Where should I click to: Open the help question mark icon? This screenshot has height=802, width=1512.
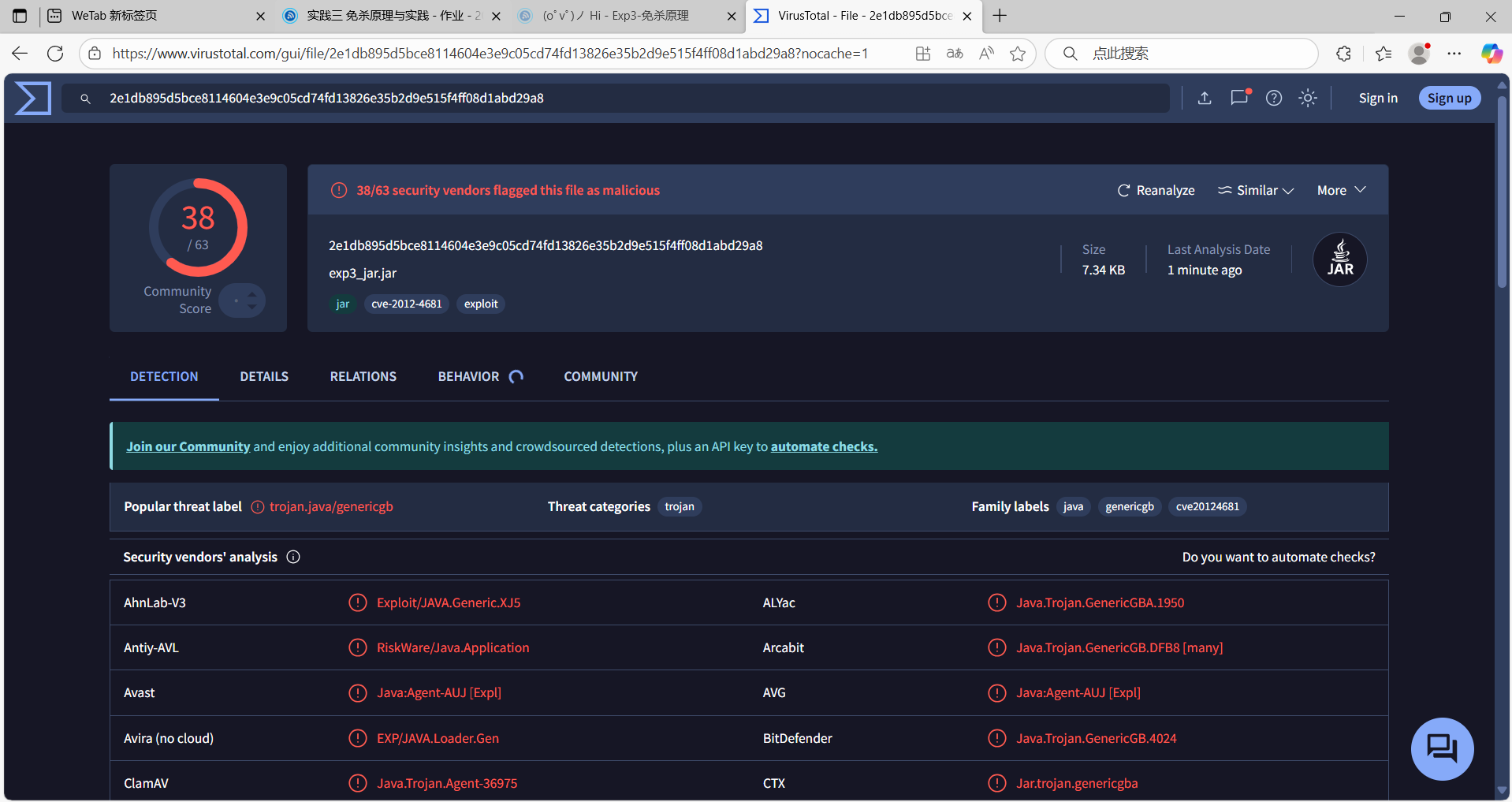pos(1274,98)
